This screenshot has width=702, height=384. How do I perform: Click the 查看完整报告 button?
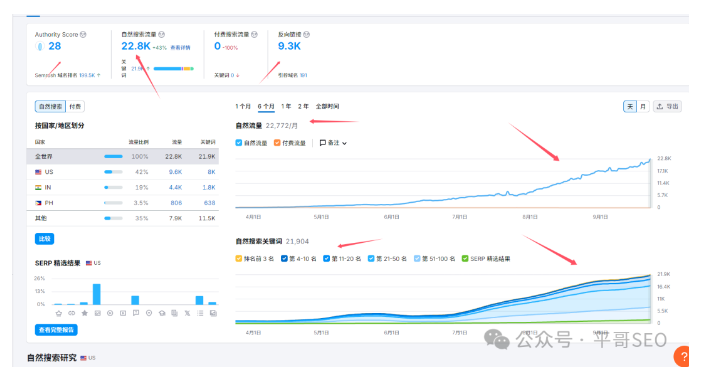(56, 330)
